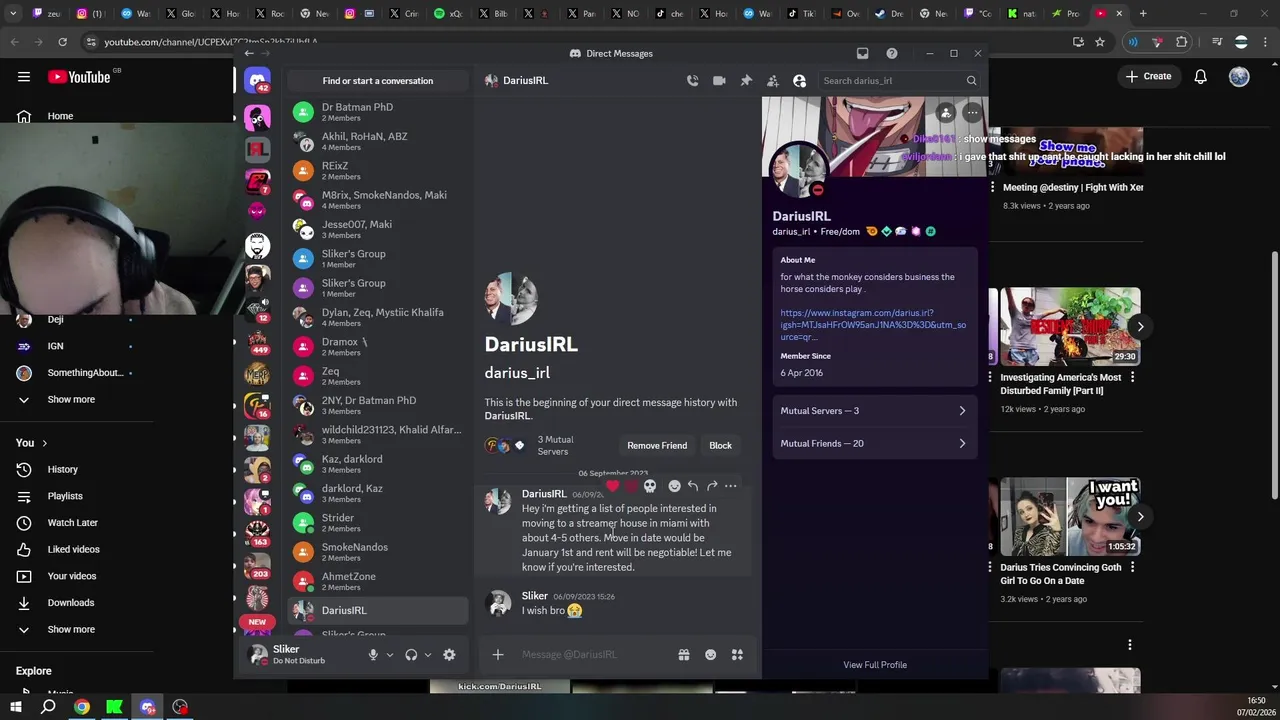Open Discord help icon

(892, 53)
